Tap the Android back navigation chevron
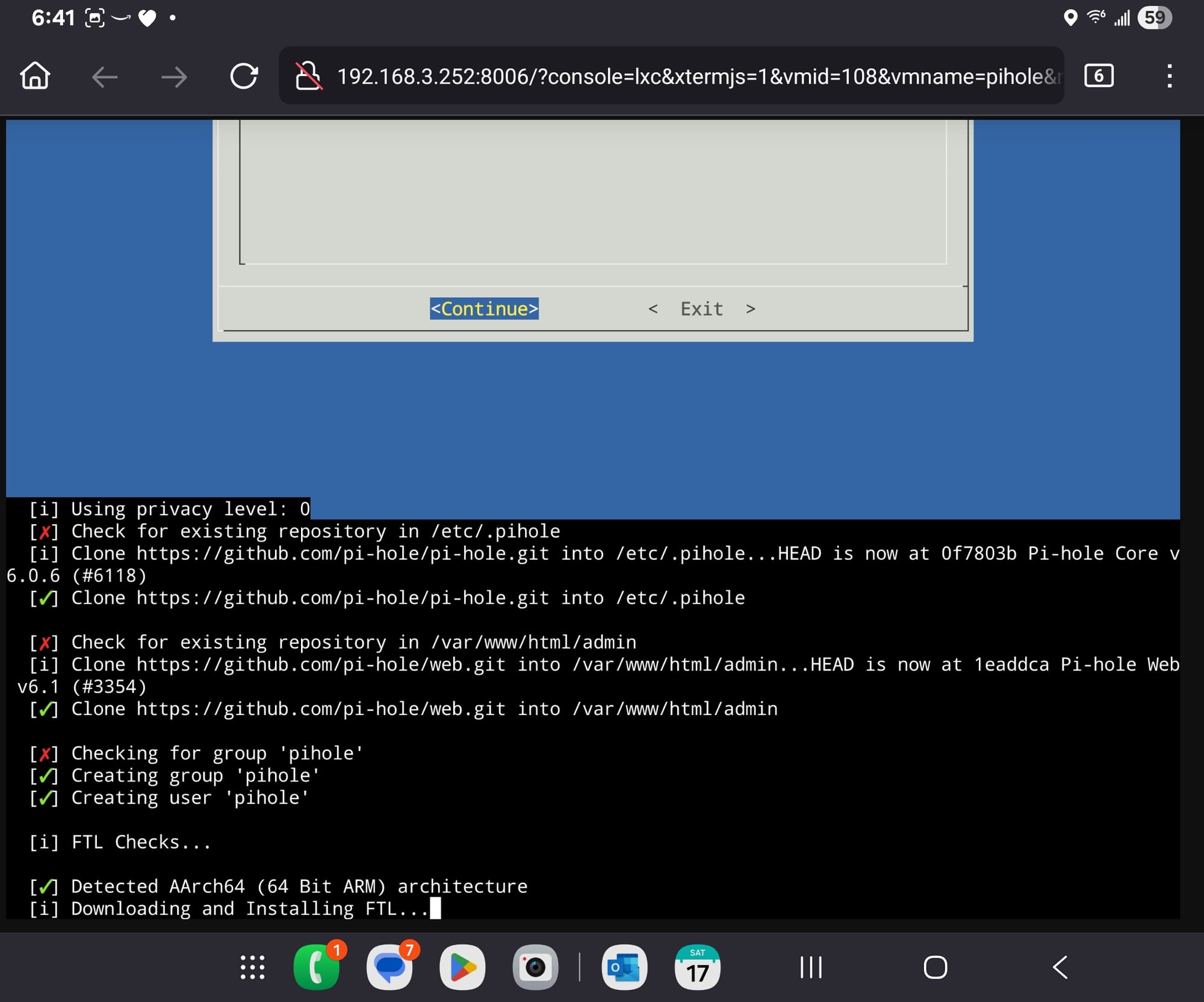Viewport: 1204px width, 1002px height. tap(1060, 967)
